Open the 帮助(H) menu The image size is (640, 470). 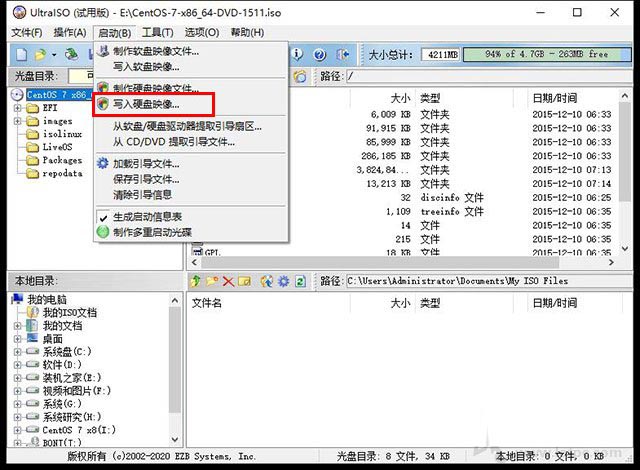click(247, 33)
